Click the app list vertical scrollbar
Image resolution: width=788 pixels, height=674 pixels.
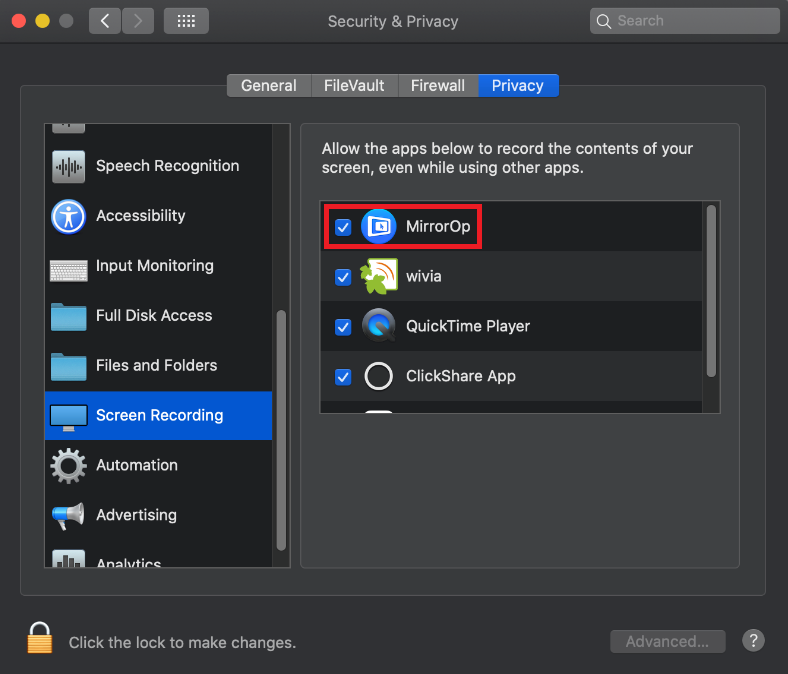(x=711, y=290)
